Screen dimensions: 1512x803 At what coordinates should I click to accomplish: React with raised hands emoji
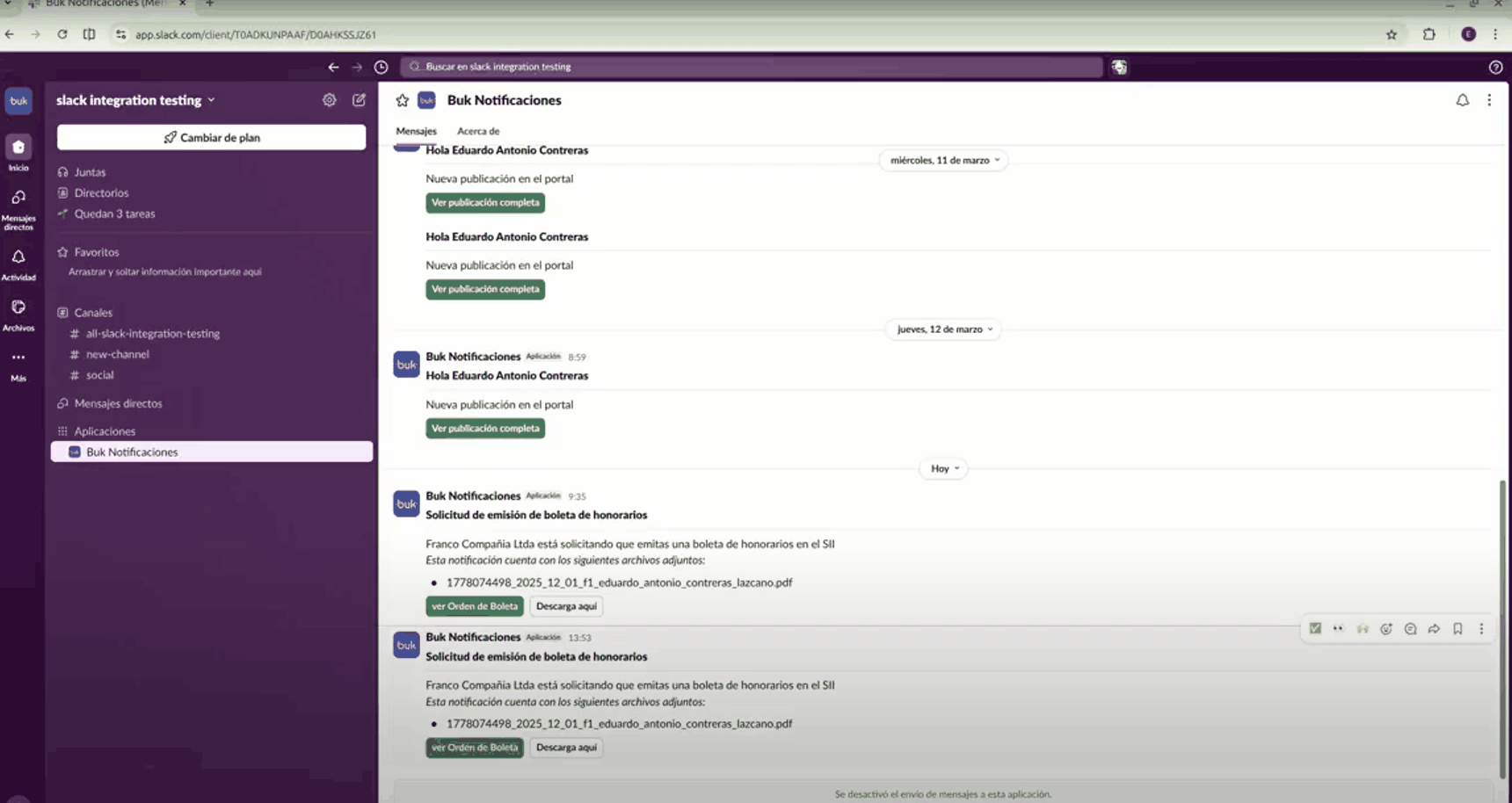[x=1363, y=628]
